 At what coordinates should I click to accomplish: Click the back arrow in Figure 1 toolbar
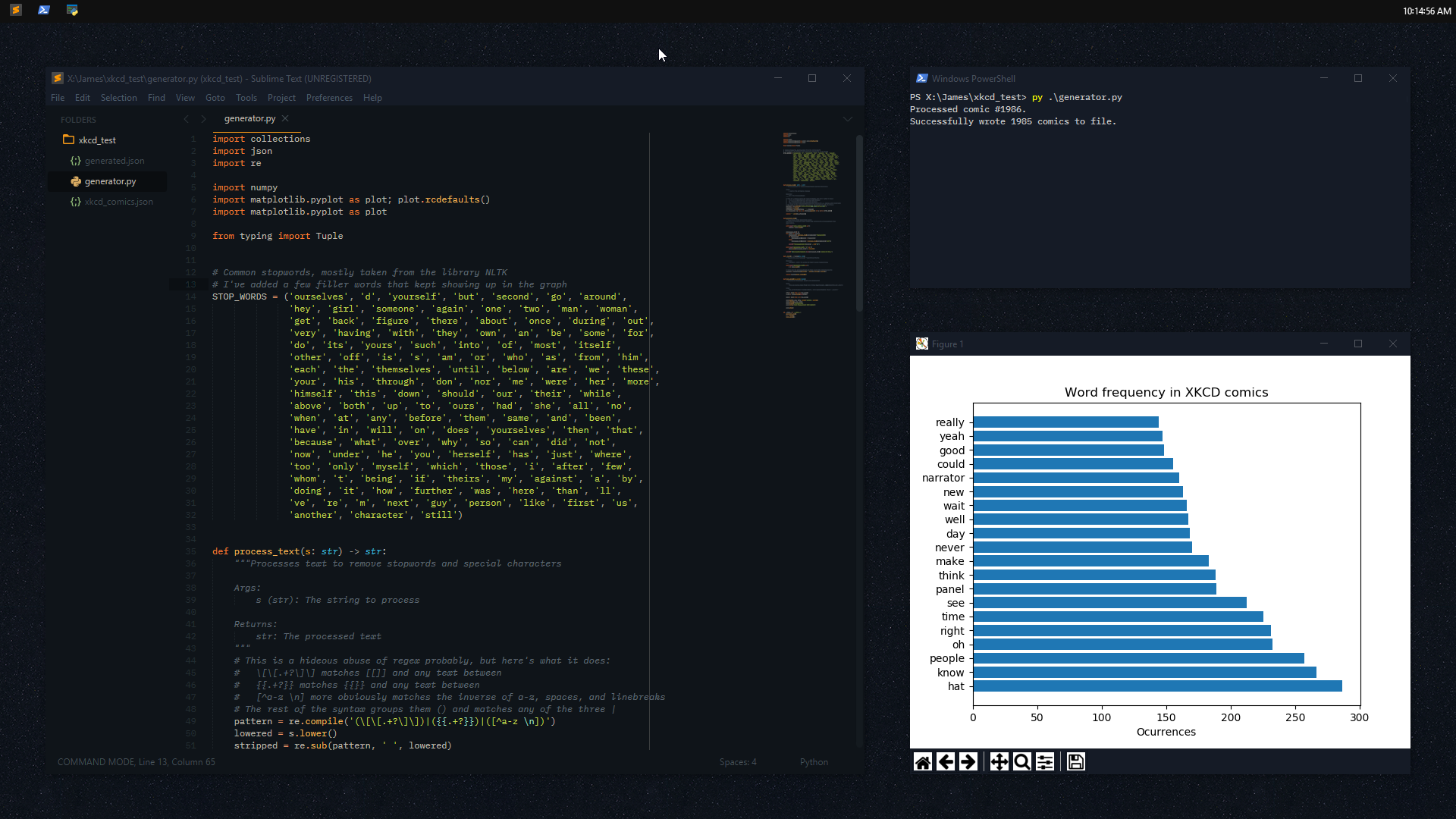[946, 762]
